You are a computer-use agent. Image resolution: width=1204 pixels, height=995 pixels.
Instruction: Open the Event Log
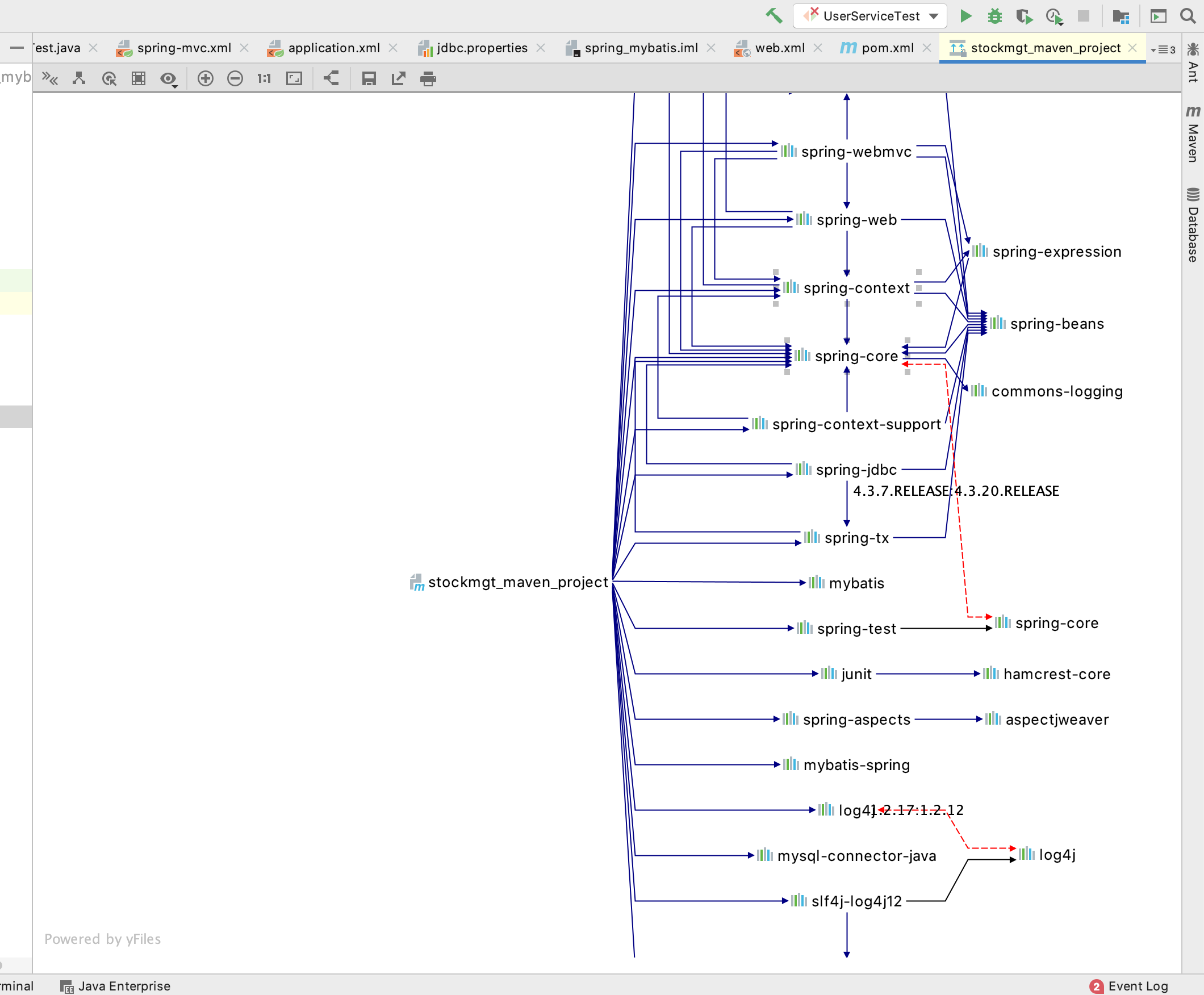[1129, 986]
